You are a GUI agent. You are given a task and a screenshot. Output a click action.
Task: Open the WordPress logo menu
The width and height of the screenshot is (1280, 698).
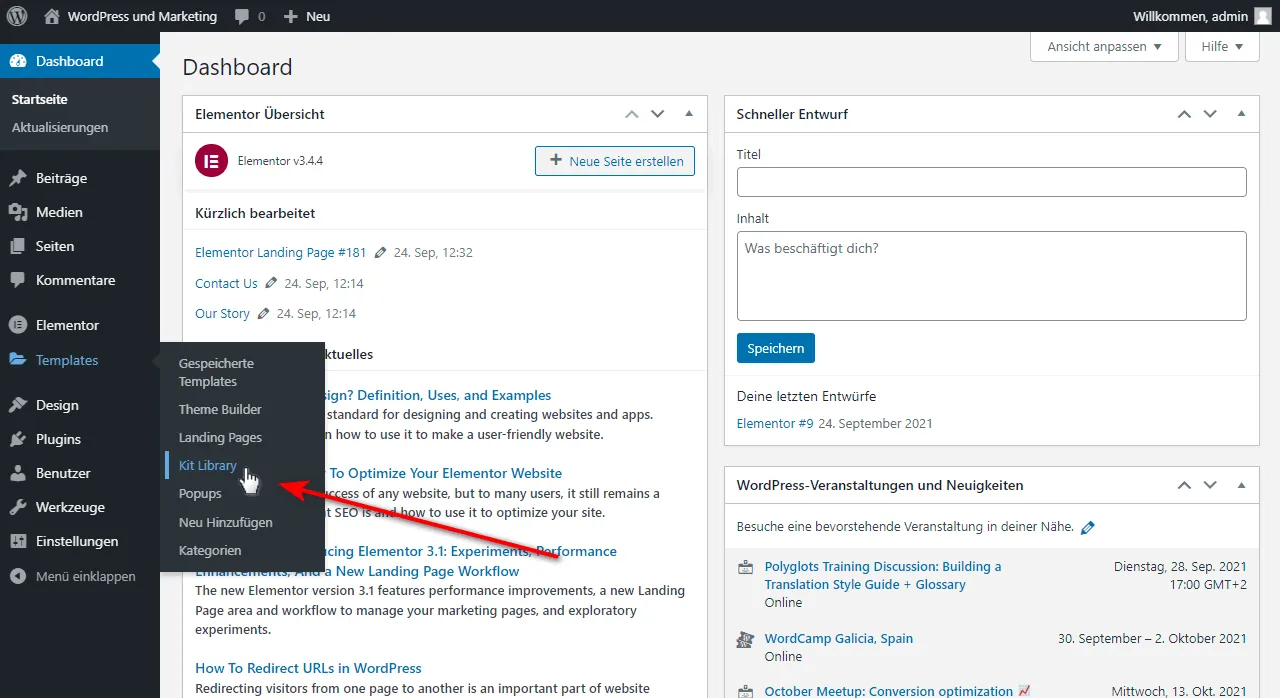click(17, 16)
